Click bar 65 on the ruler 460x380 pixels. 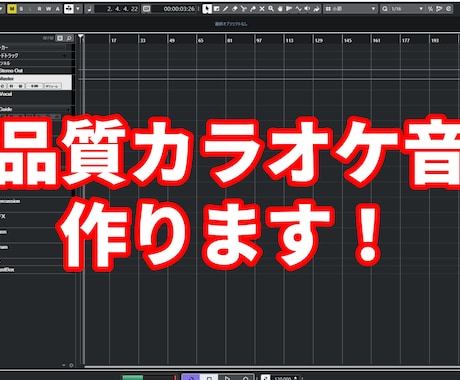point(201,40)
